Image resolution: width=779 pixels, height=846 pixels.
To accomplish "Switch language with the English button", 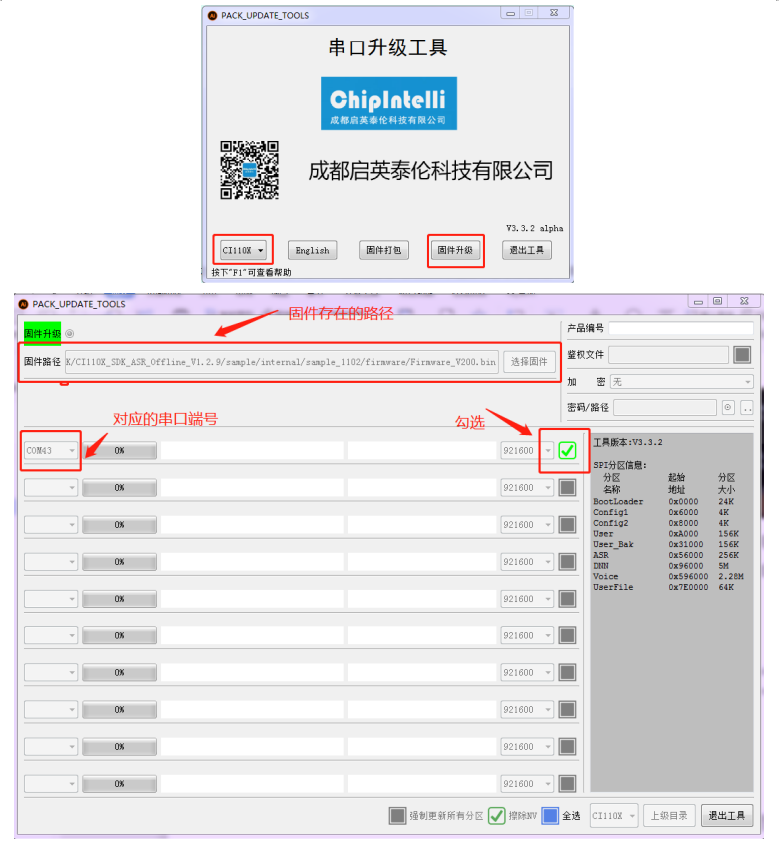I will tap(312, 250).
